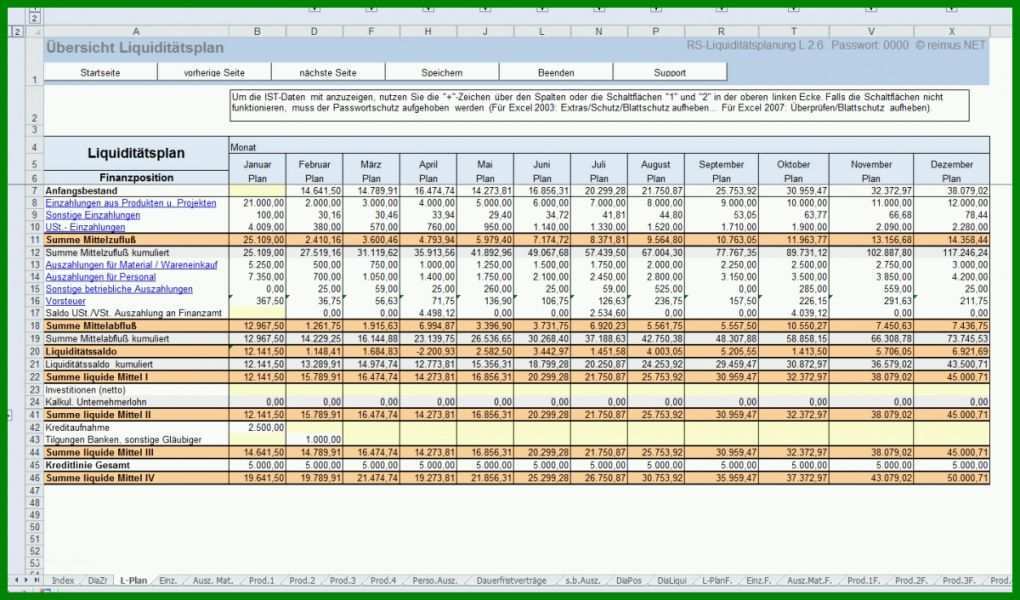
Task: Select row header 11
Action: pos(34,240)
